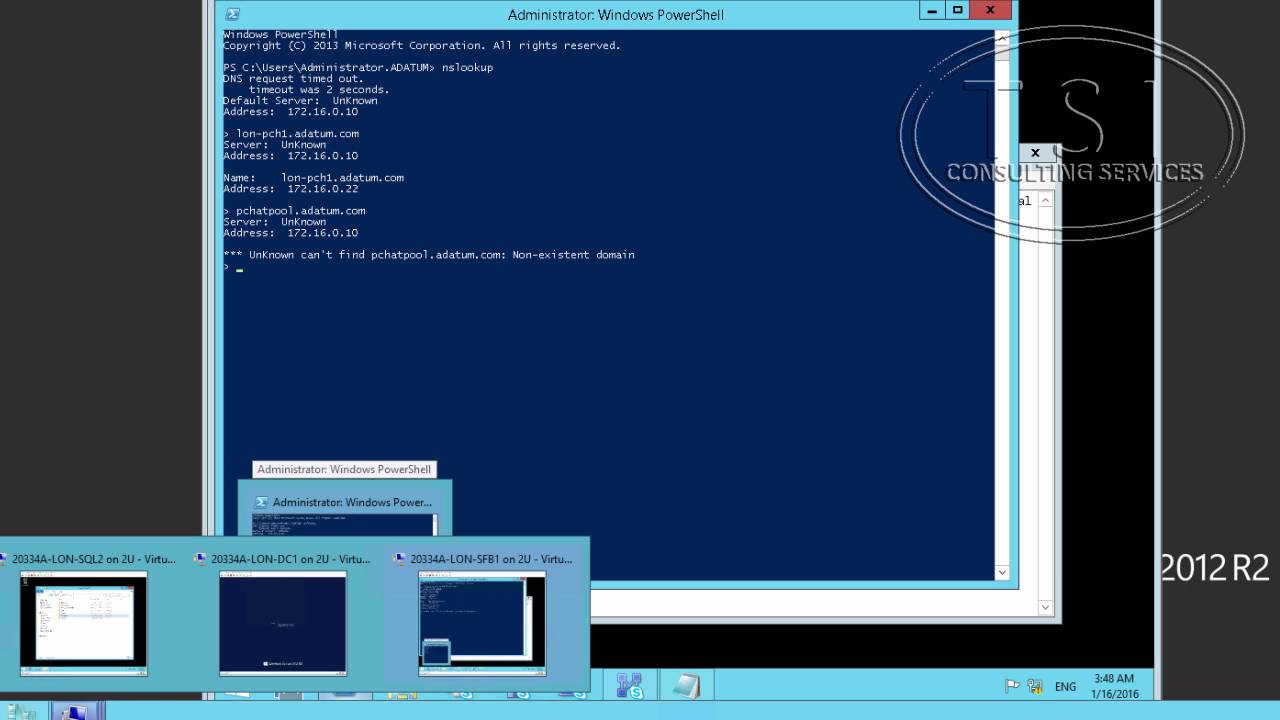
Task: Click the PowerShell icon in the window title bar
Action: click(232, 14)
